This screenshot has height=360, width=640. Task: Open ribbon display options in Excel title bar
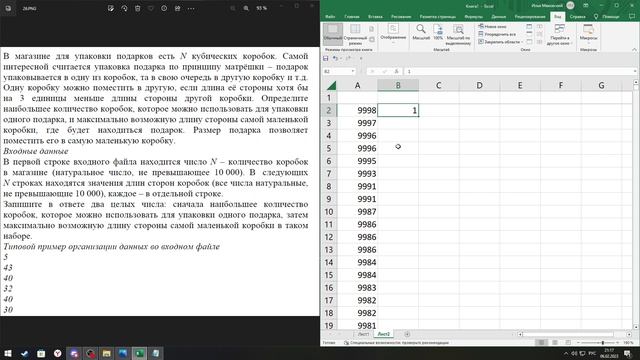pyautogui.click(x=586, y=6)
